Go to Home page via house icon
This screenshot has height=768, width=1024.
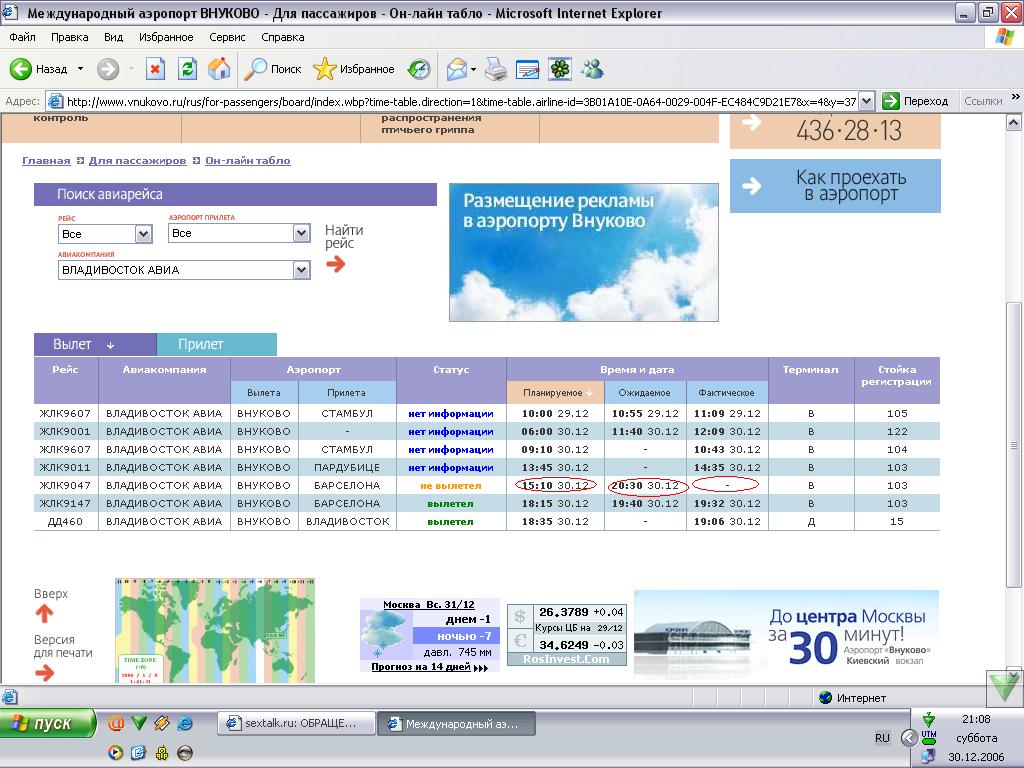(x=218, y=69)
